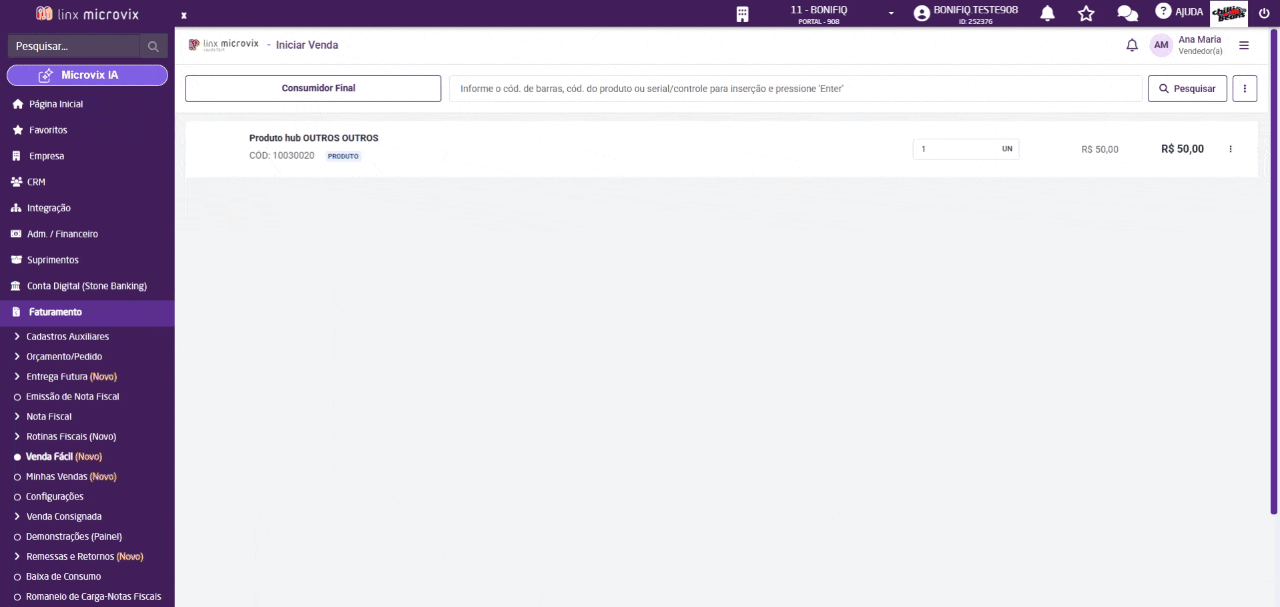This screenshot has height=607, width=1280.
Task: Click the total R$ 50,00 in bold
Action: tap(1182, 149)
